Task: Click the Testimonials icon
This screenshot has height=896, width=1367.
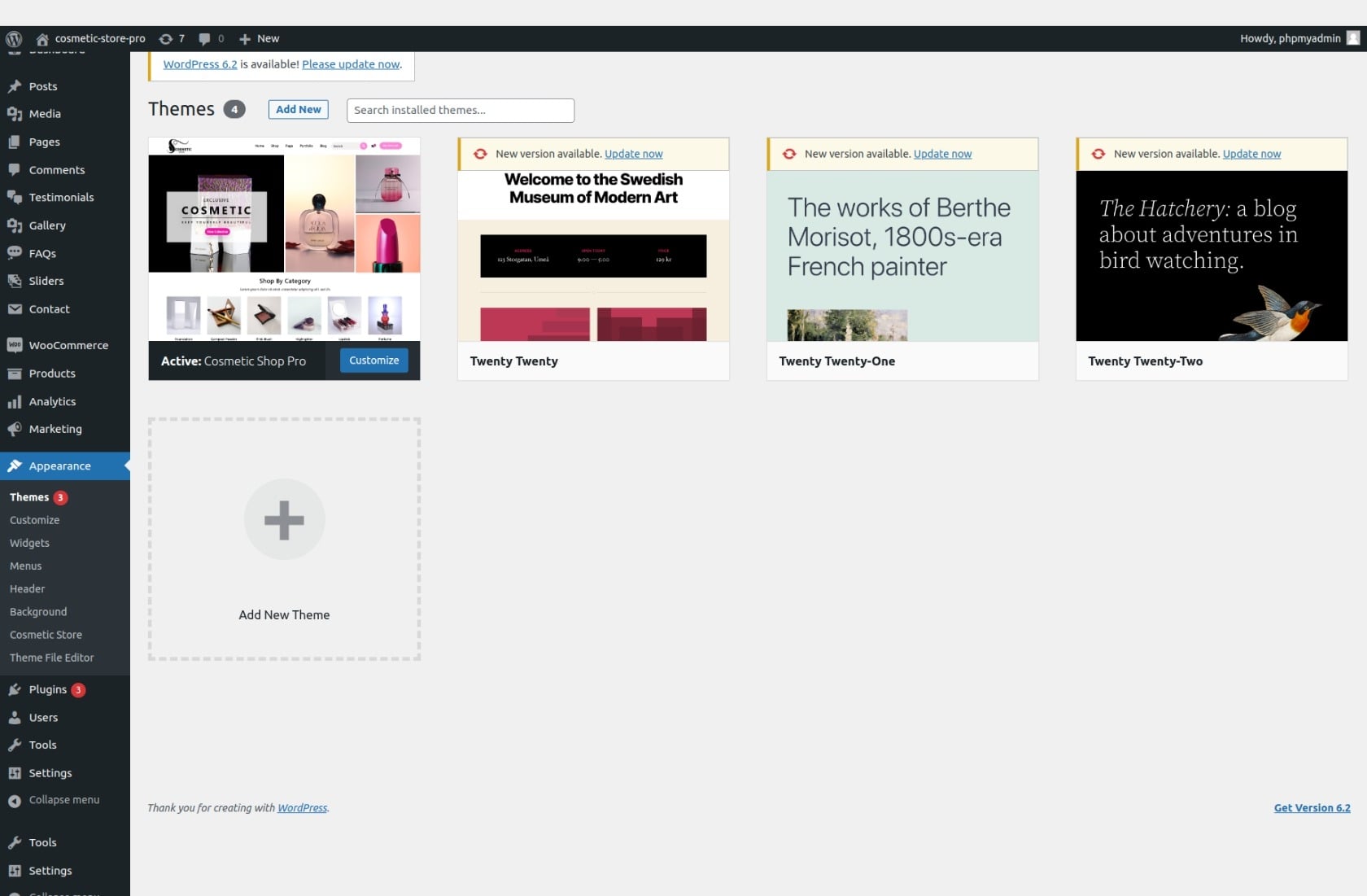Action: [15, 197]
